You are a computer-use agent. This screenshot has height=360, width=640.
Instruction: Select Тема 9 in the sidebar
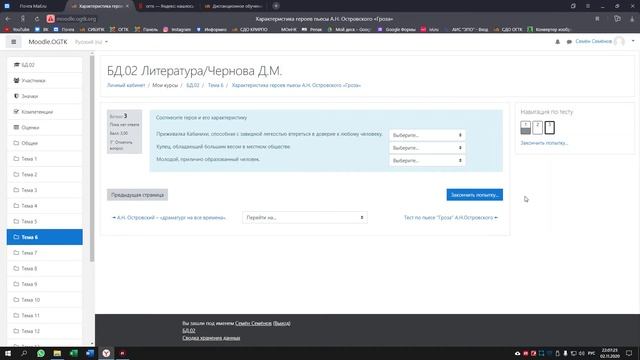[x=44, y=284]
